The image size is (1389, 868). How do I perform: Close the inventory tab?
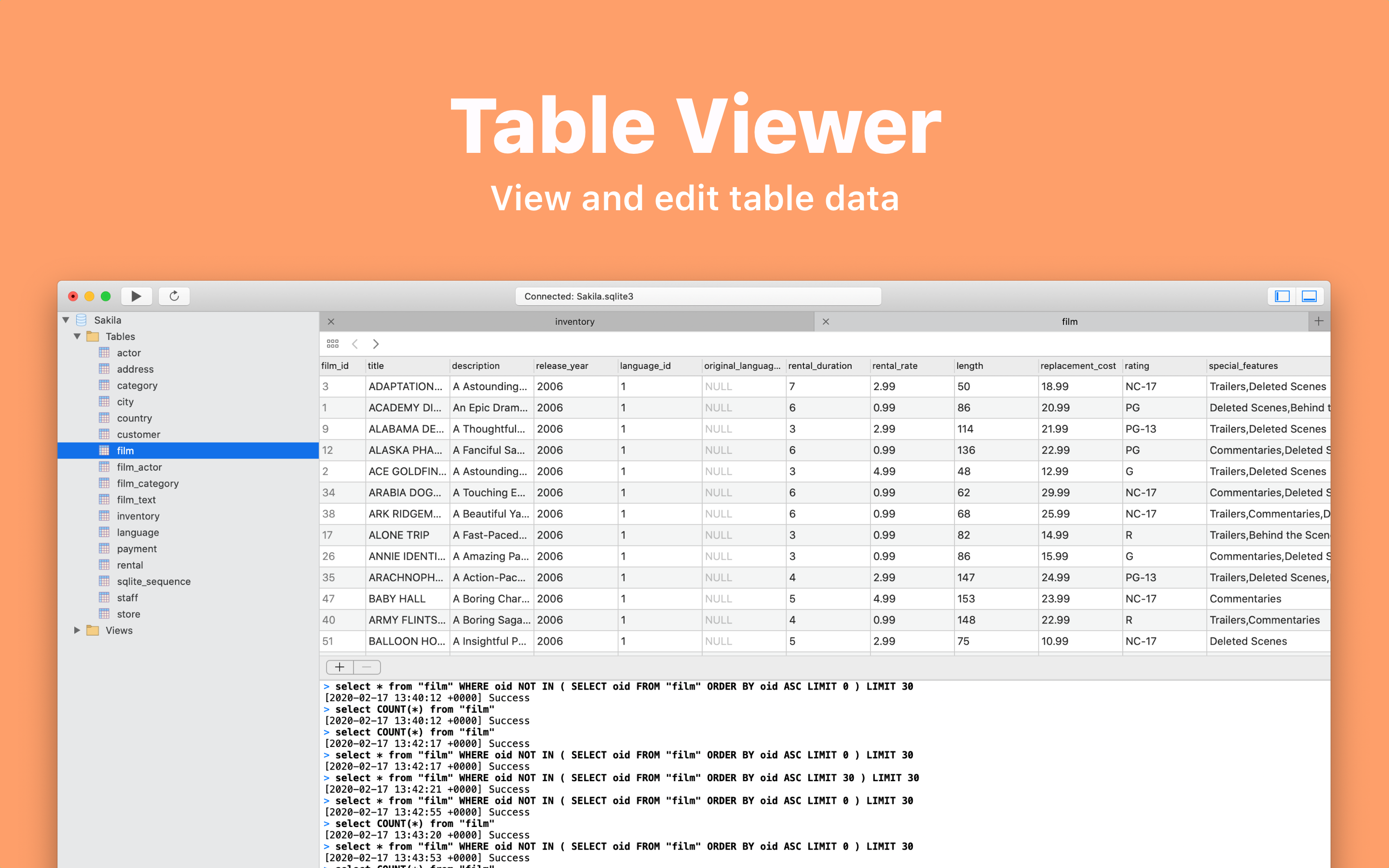(x=331, y=322)
